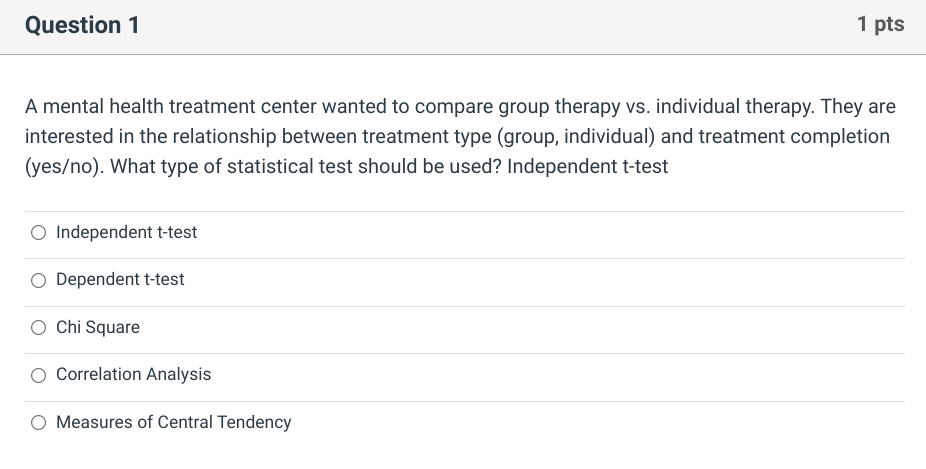The height and width of the screenshot is (469, 926).
Task: Click the 'Chi Square' answer label text
Action: coord(98,327)
